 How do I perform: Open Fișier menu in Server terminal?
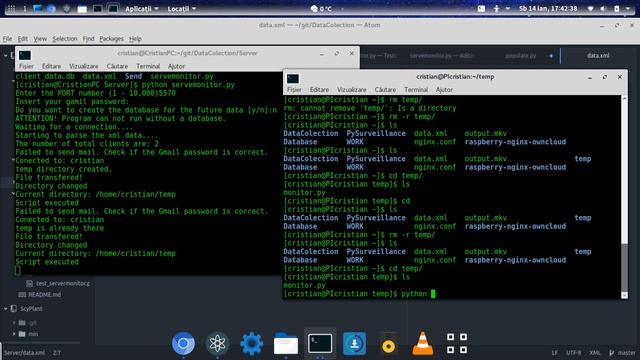coord(27,66)
